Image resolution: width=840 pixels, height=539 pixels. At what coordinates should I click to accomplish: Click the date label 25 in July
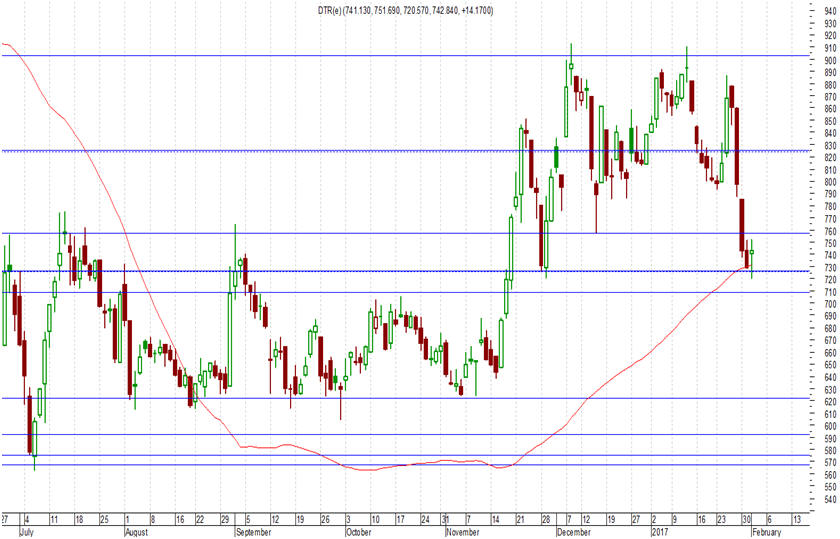pos(104,519)
